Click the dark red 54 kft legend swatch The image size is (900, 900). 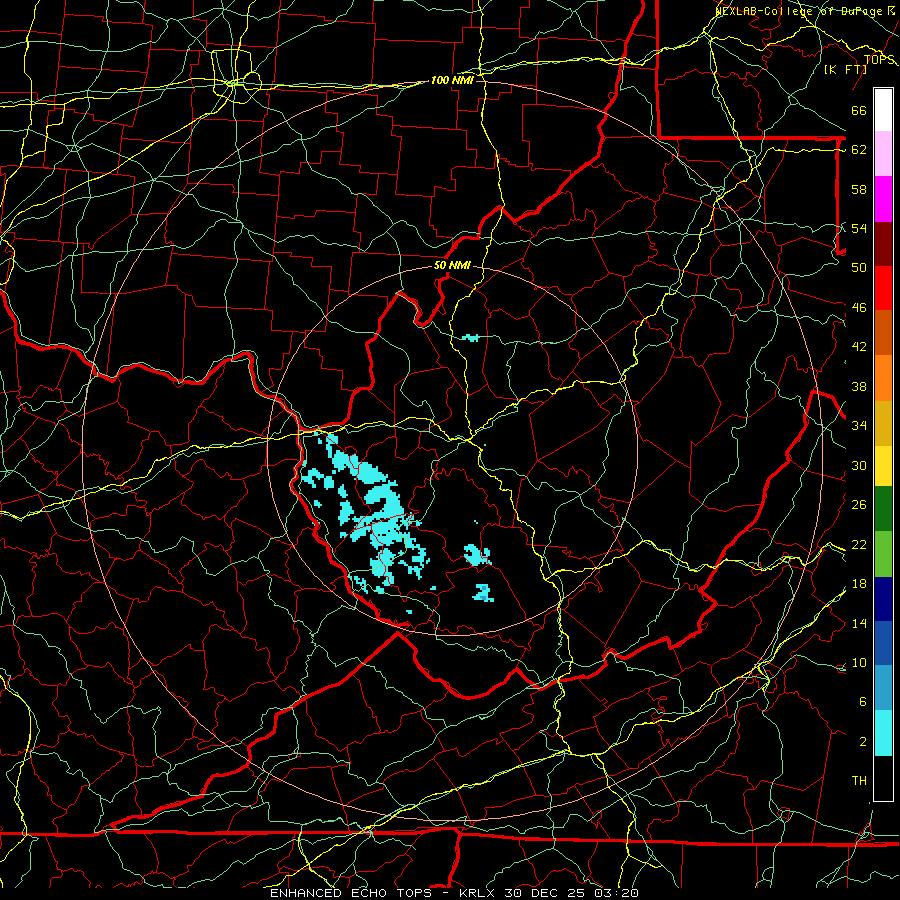click(883, 243)
